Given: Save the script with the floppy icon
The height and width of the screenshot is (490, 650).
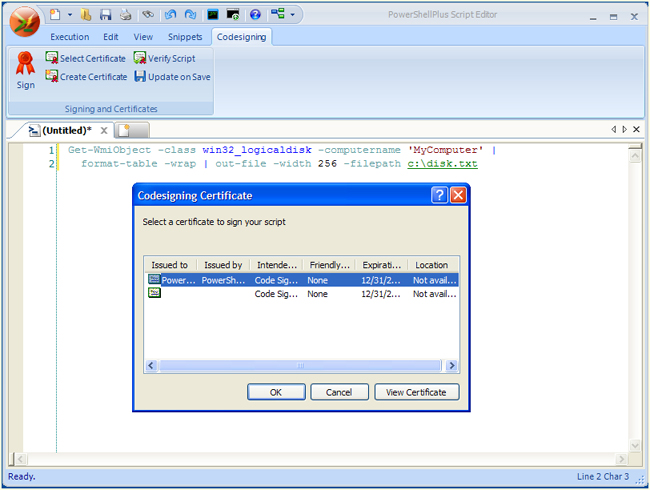Looking at the screenshot, I should coord(105,15).
